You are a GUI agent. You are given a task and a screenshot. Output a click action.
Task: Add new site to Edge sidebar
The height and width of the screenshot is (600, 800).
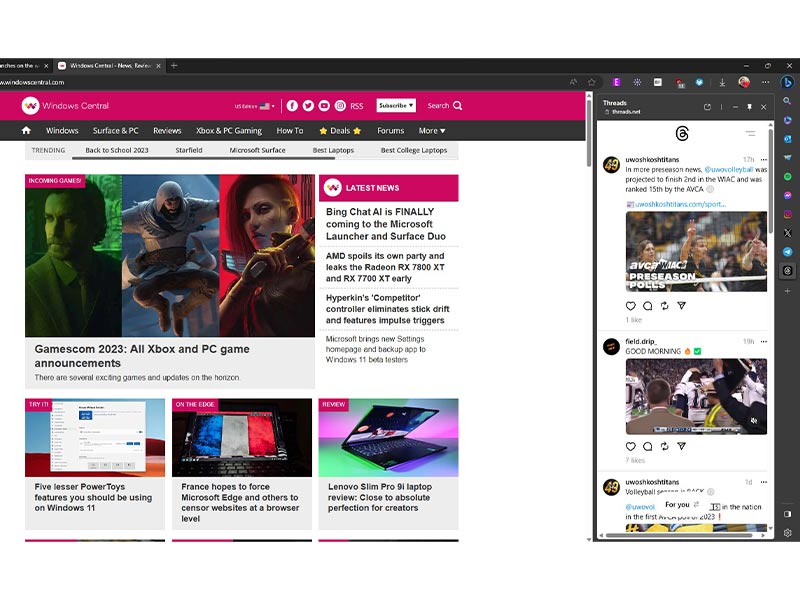[787, 291]
